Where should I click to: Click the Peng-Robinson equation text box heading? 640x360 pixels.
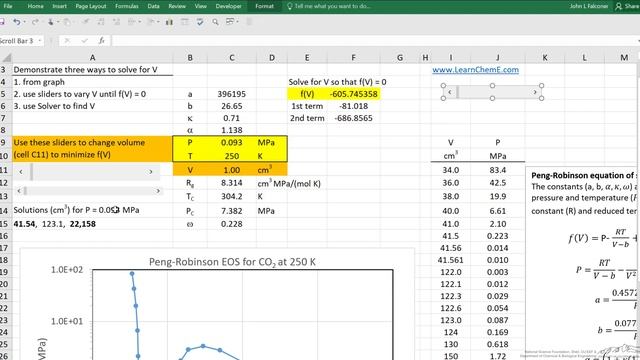(x=584, y=176)
